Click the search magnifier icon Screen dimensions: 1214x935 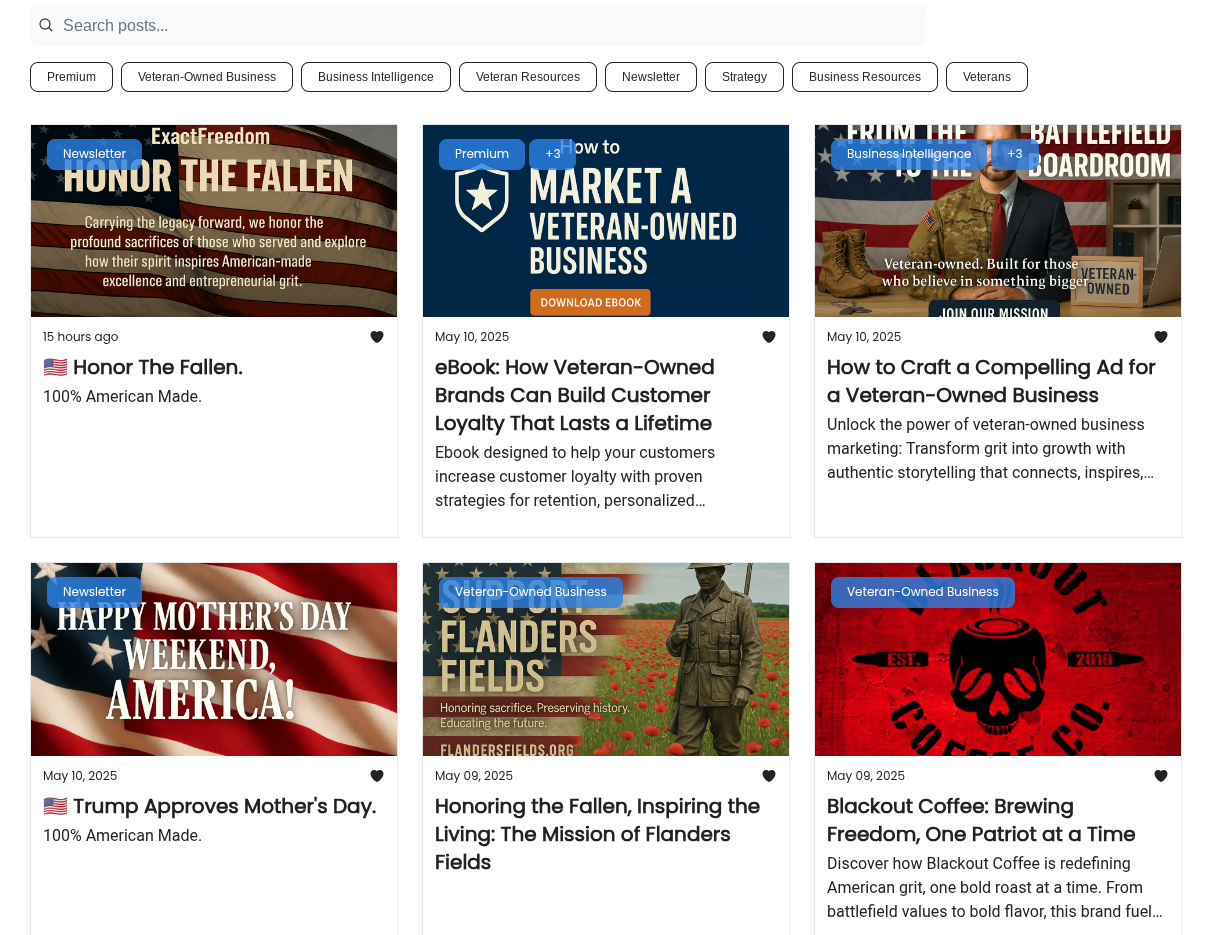(46, 25)
